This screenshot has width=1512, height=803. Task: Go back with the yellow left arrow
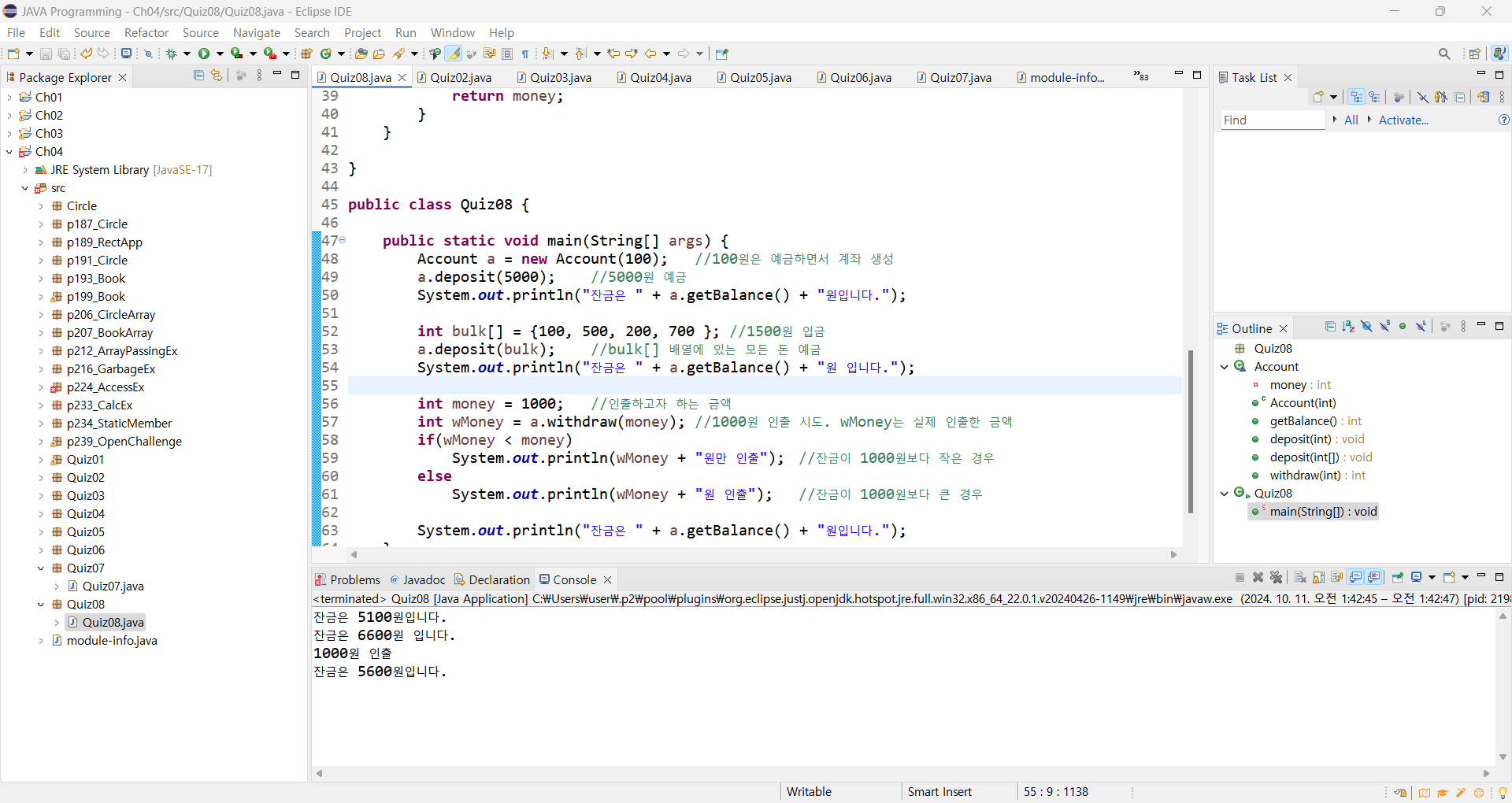(x=650, y=54)
